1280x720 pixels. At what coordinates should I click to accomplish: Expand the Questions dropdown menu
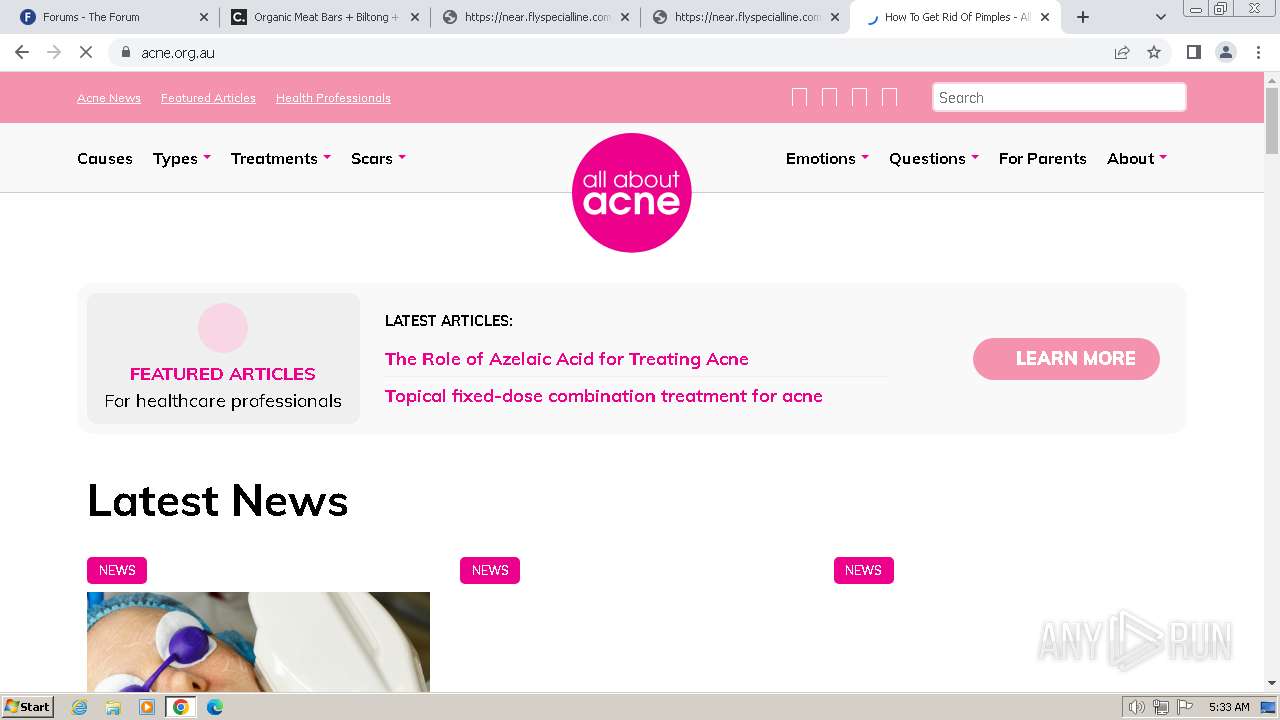pyautogui.click(x=934, y=158)
